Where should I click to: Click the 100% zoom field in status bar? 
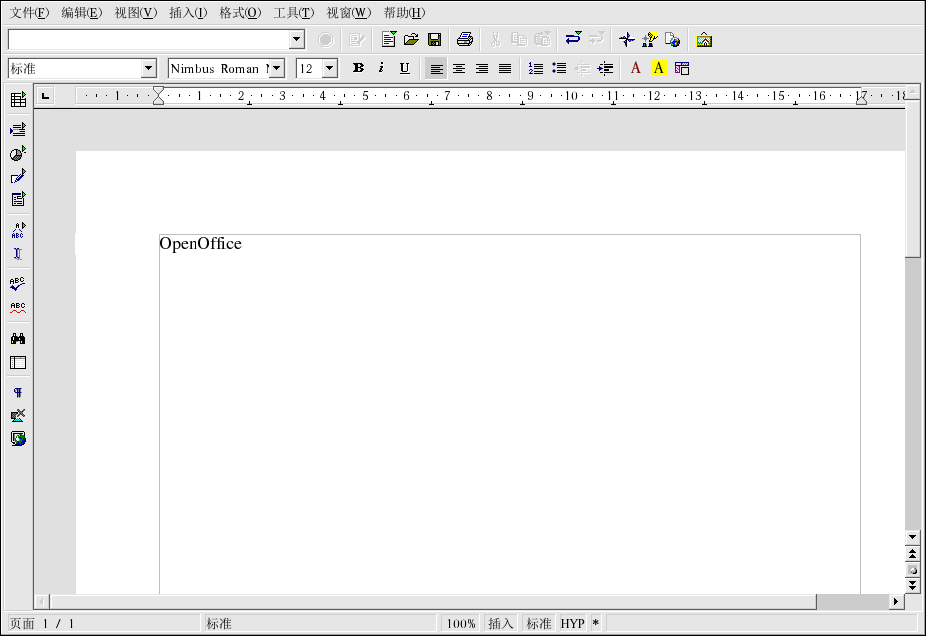point(461,624)
